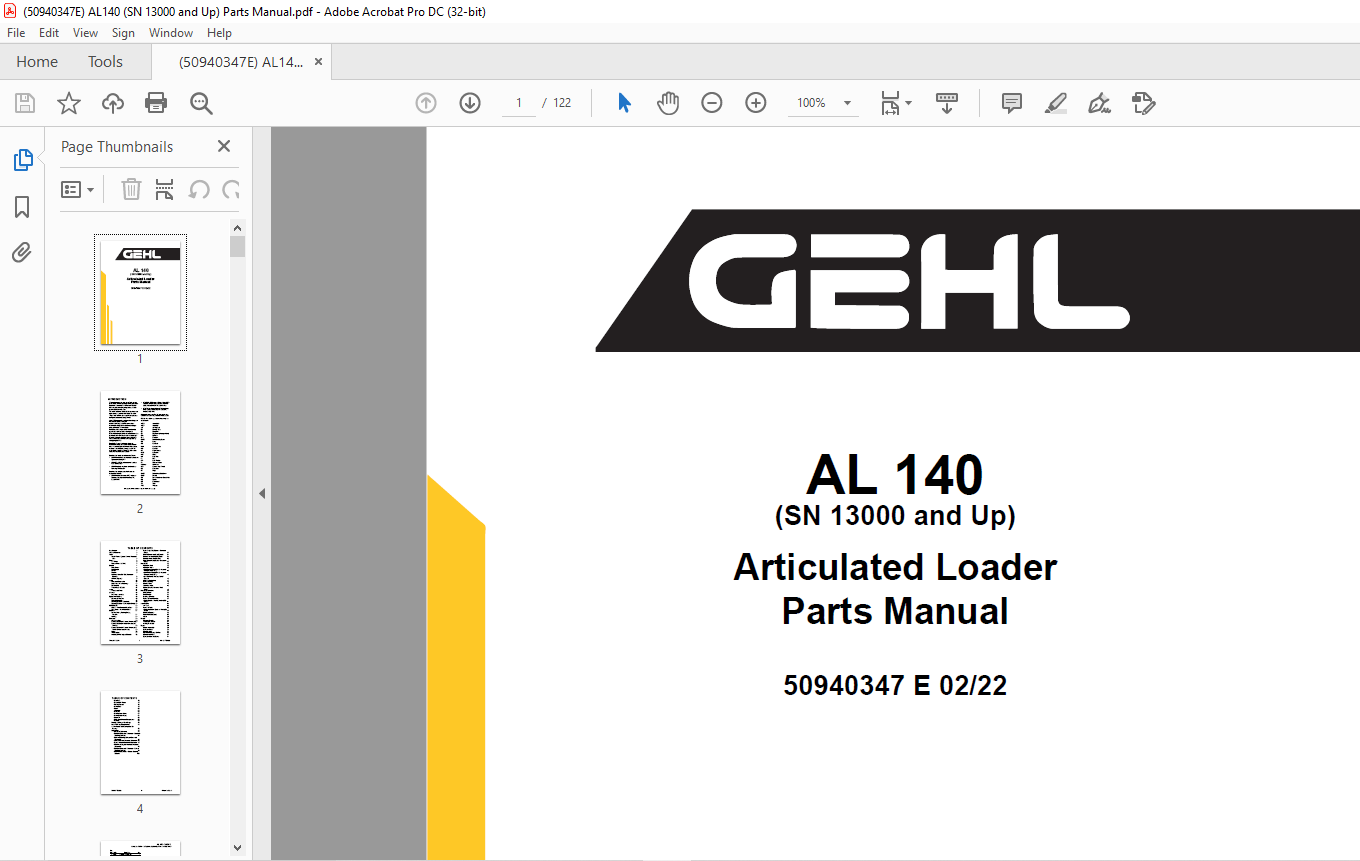Open the View menu
This screenshot has height=861, width=1360.
coord(86,33)
